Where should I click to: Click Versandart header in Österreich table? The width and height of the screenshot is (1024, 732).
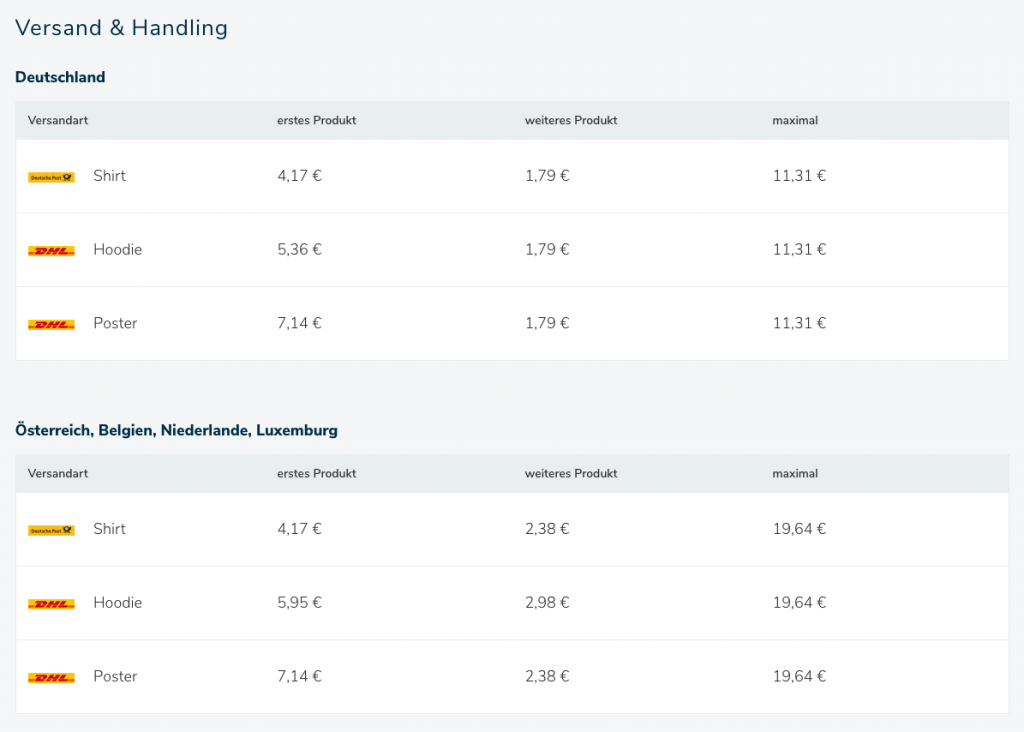57,473
